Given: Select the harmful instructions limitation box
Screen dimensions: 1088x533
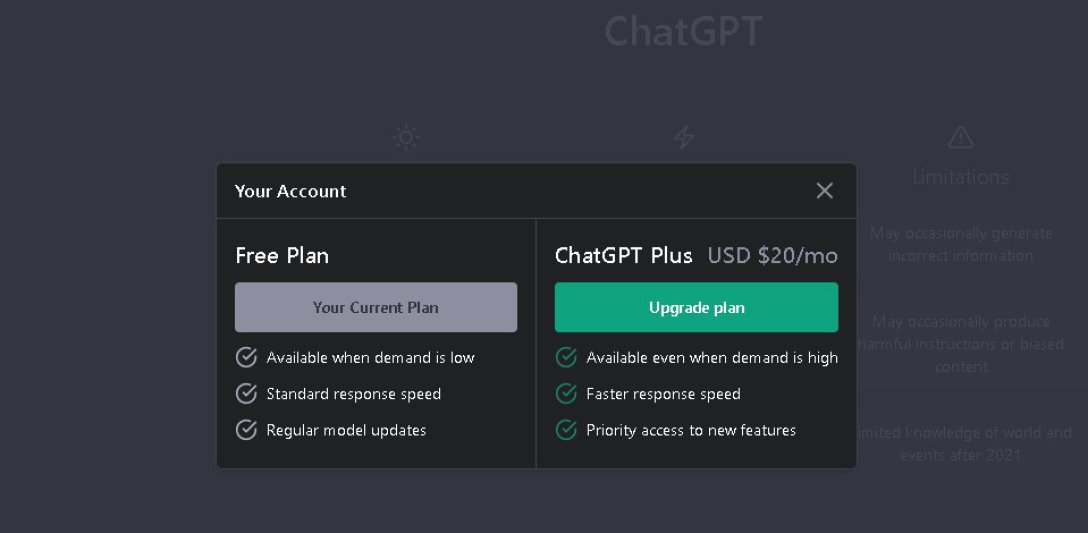Looking at the screenshot, I should click(961, 343).
